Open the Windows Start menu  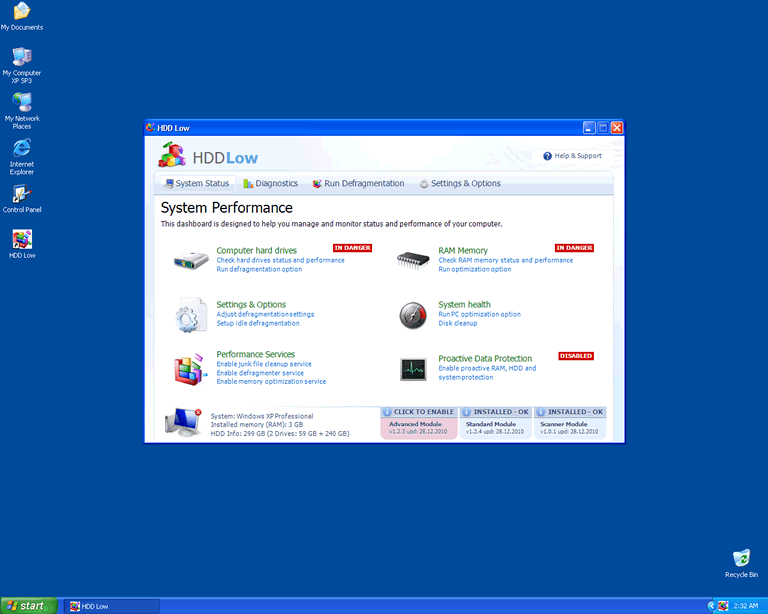(27, 606)
